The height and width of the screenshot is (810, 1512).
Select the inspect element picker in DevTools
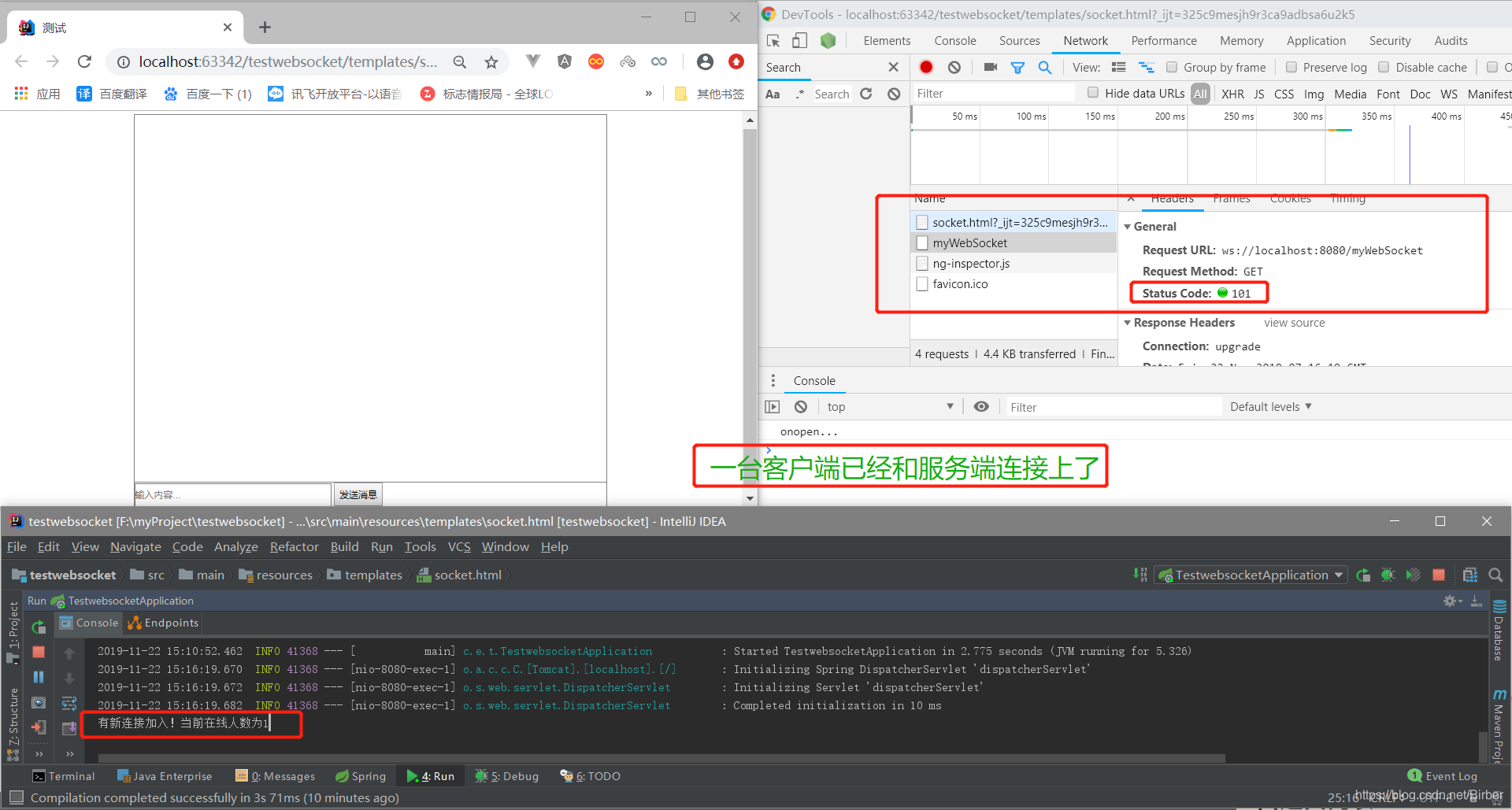click(773, 40)
